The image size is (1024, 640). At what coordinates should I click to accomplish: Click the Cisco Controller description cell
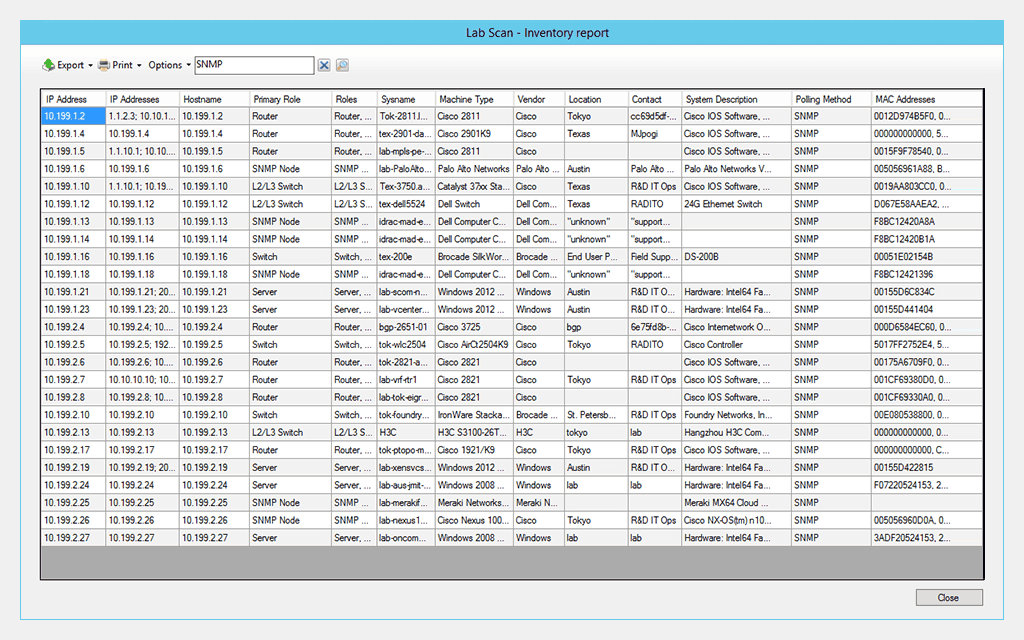pos(737,345)
